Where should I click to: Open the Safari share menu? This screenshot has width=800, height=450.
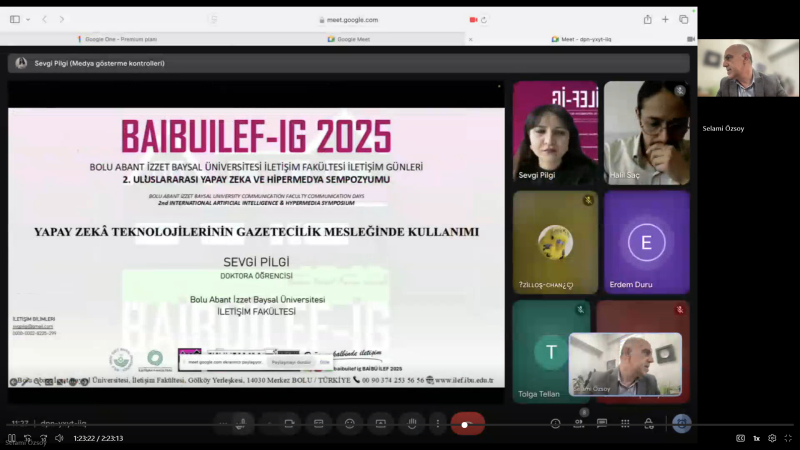[x=647, y=19]
